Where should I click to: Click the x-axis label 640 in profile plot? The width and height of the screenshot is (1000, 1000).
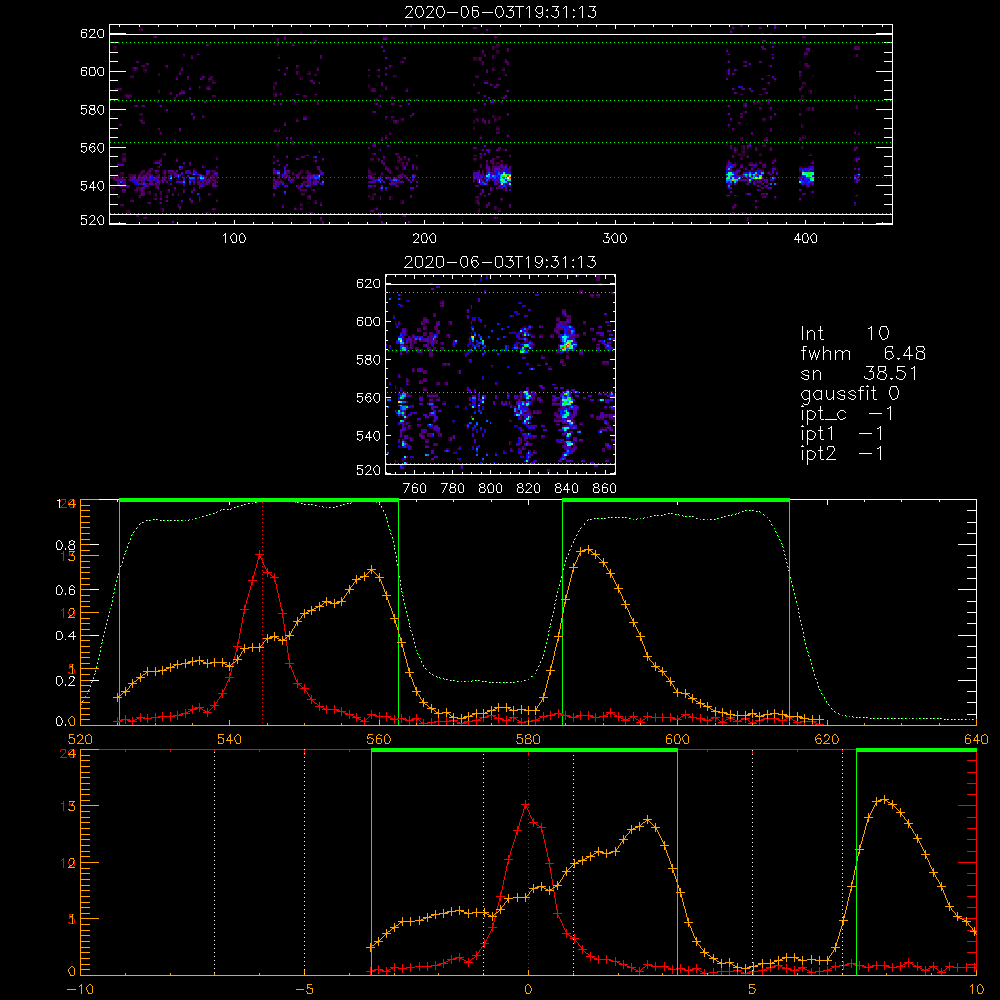[x=976, y=739]
